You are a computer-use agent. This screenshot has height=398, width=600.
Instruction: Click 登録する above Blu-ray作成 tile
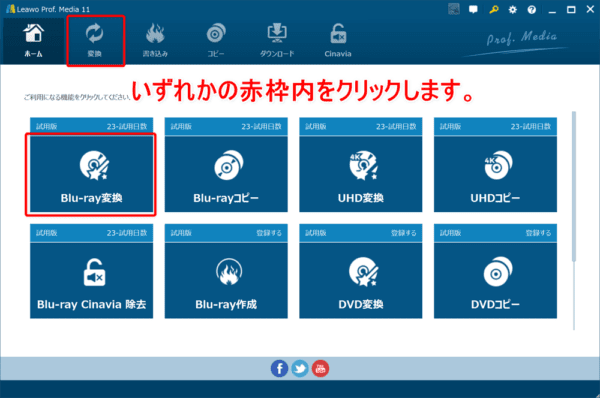[269, 233]
